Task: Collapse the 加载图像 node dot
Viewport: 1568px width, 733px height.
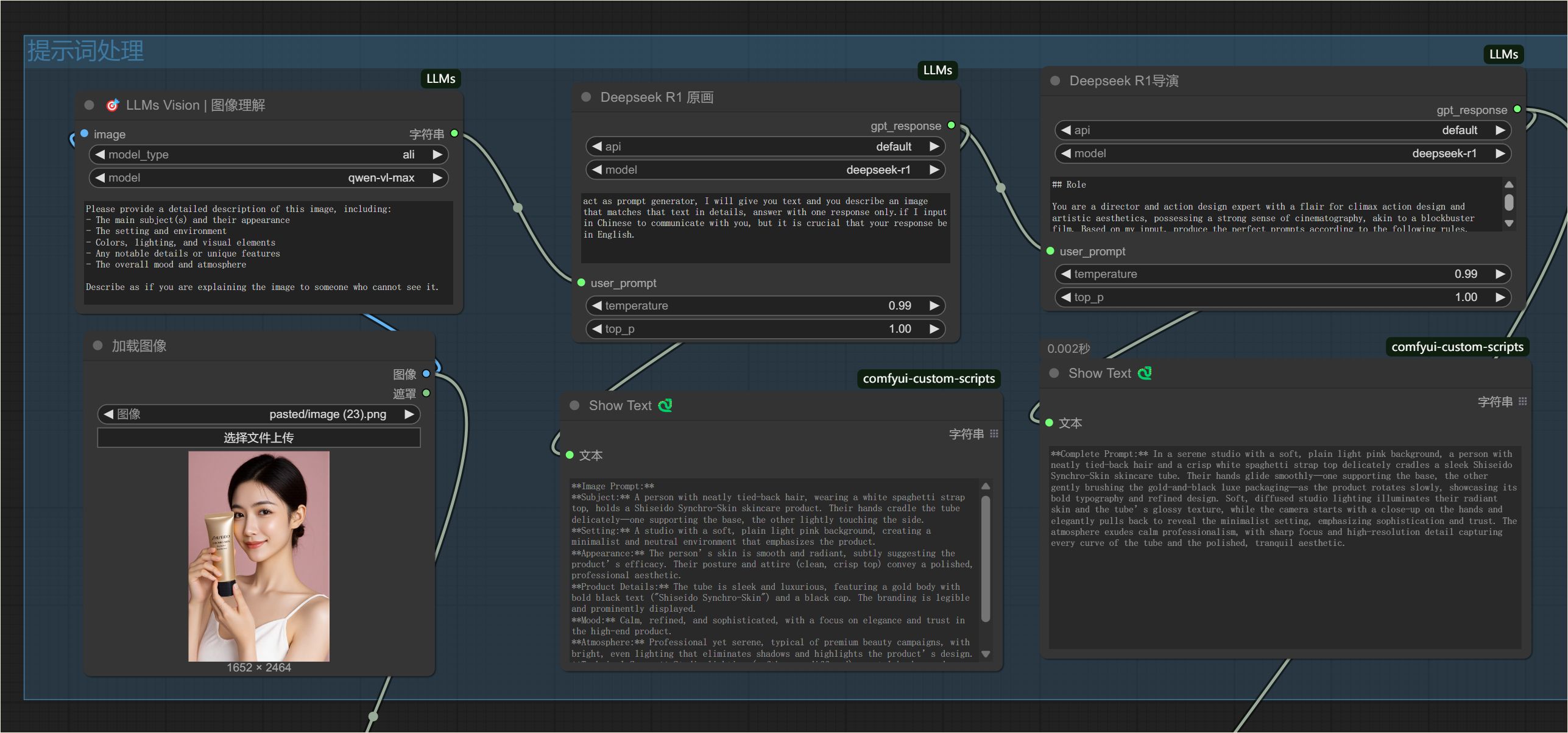Action: click(97, 345)
